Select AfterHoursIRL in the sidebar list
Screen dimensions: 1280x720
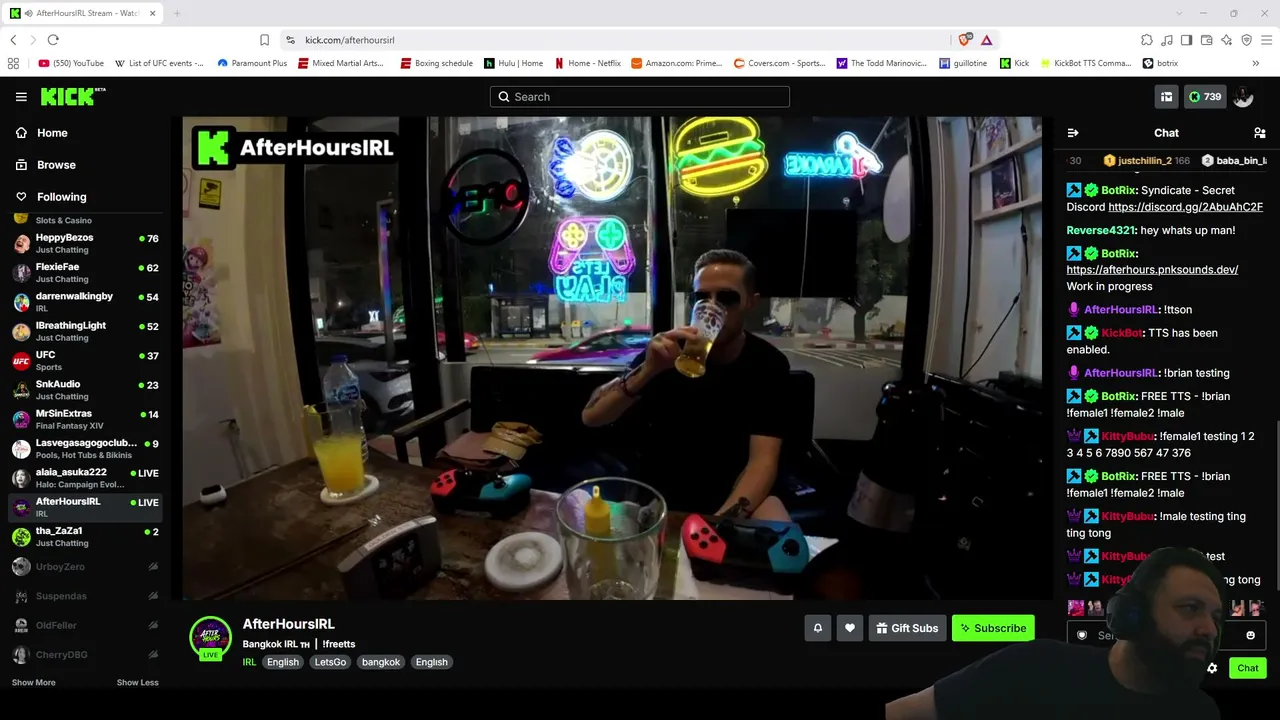(x=85, y=507)
